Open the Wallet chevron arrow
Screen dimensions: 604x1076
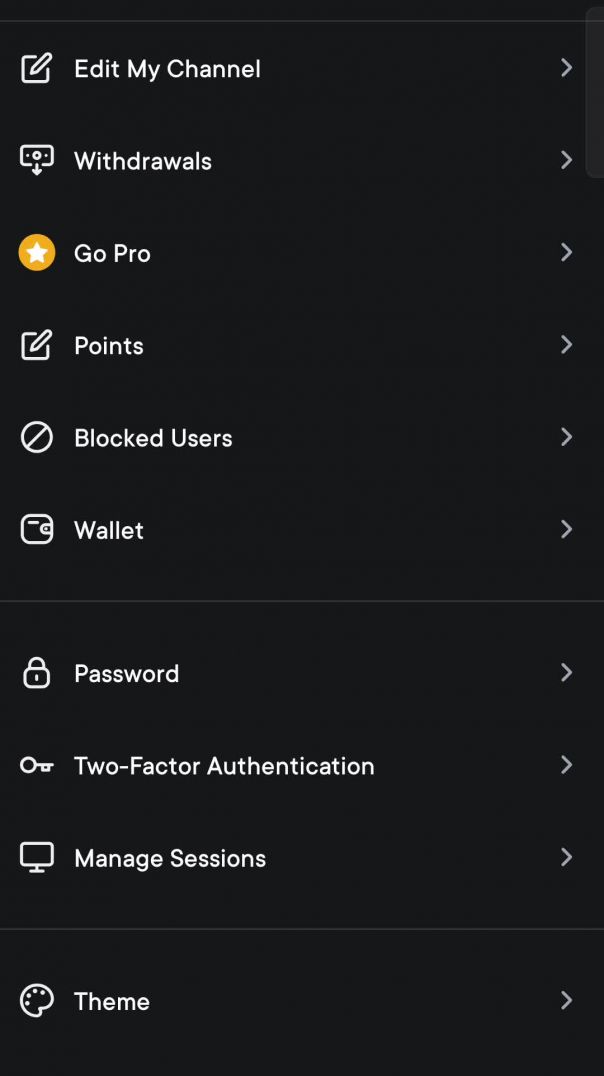tap(566, 529)
